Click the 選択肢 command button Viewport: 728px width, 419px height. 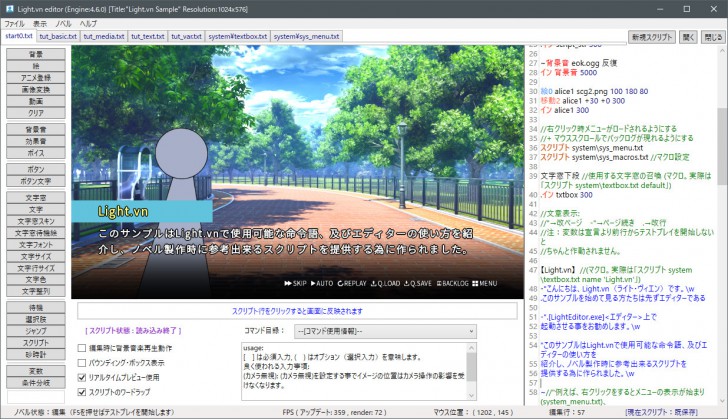[36, 320]
